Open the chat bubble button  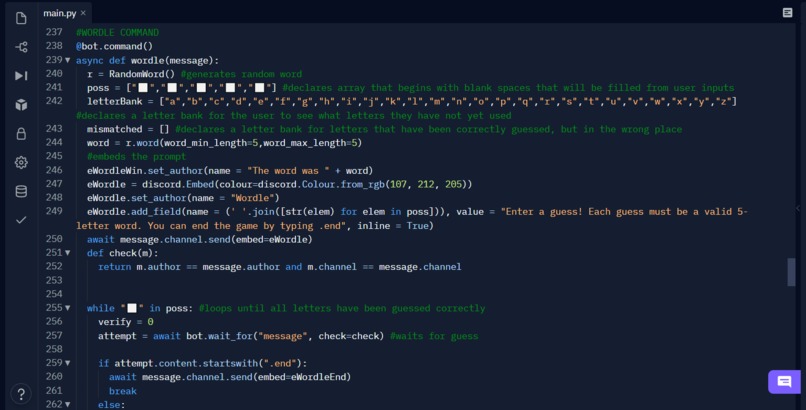(x=784, y=382)
